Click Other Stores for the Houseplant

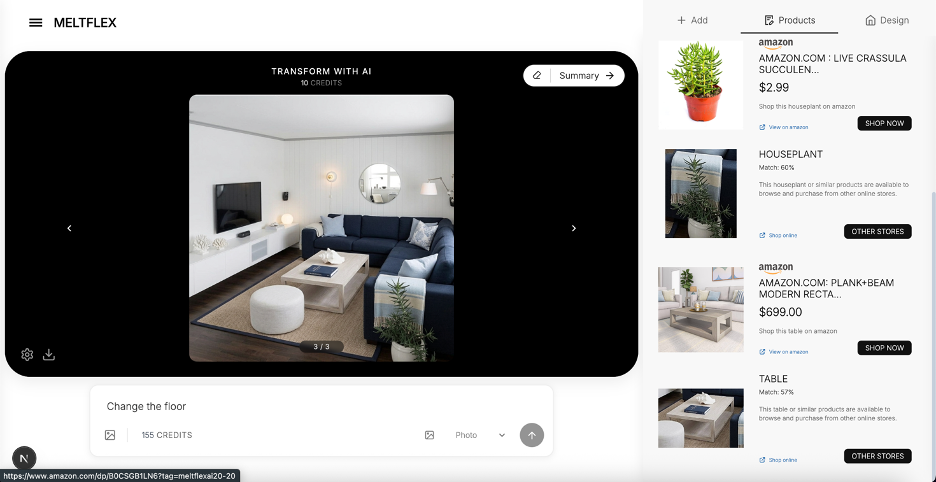pyautogui.click(x=877, y=231)
